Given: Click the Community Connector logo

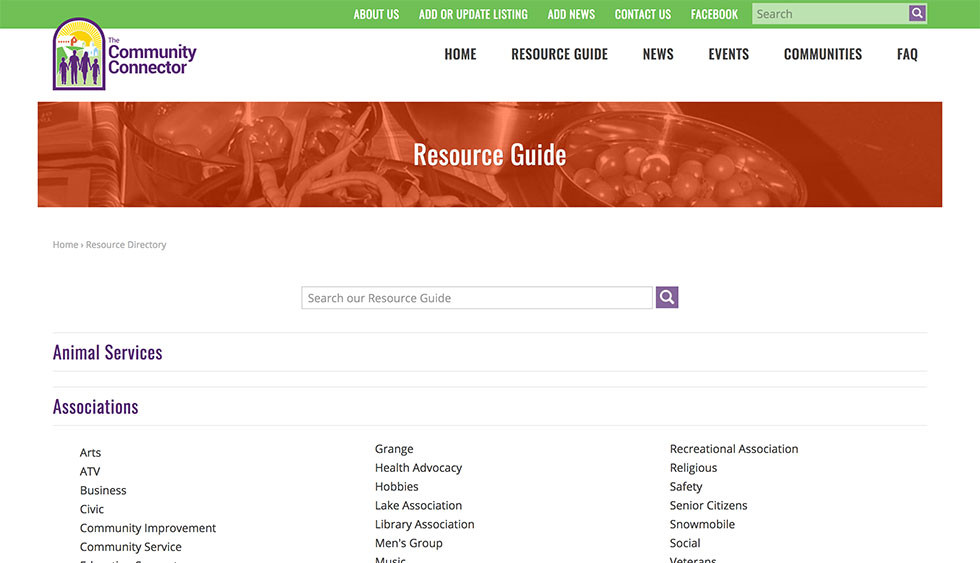Looking at the screenshot, I should [124, 54].
